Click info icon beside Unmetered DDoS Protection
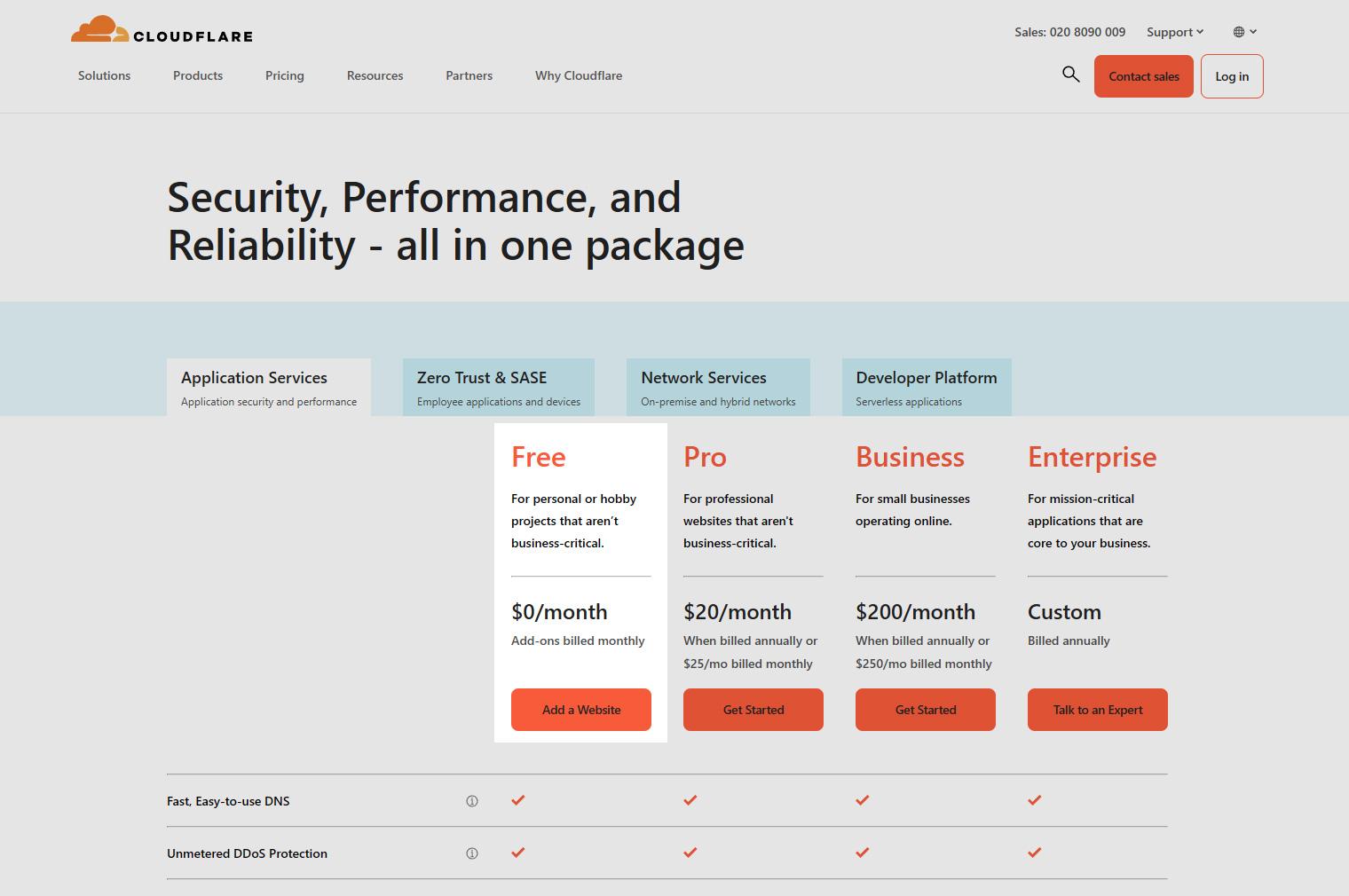 [472, 853]
